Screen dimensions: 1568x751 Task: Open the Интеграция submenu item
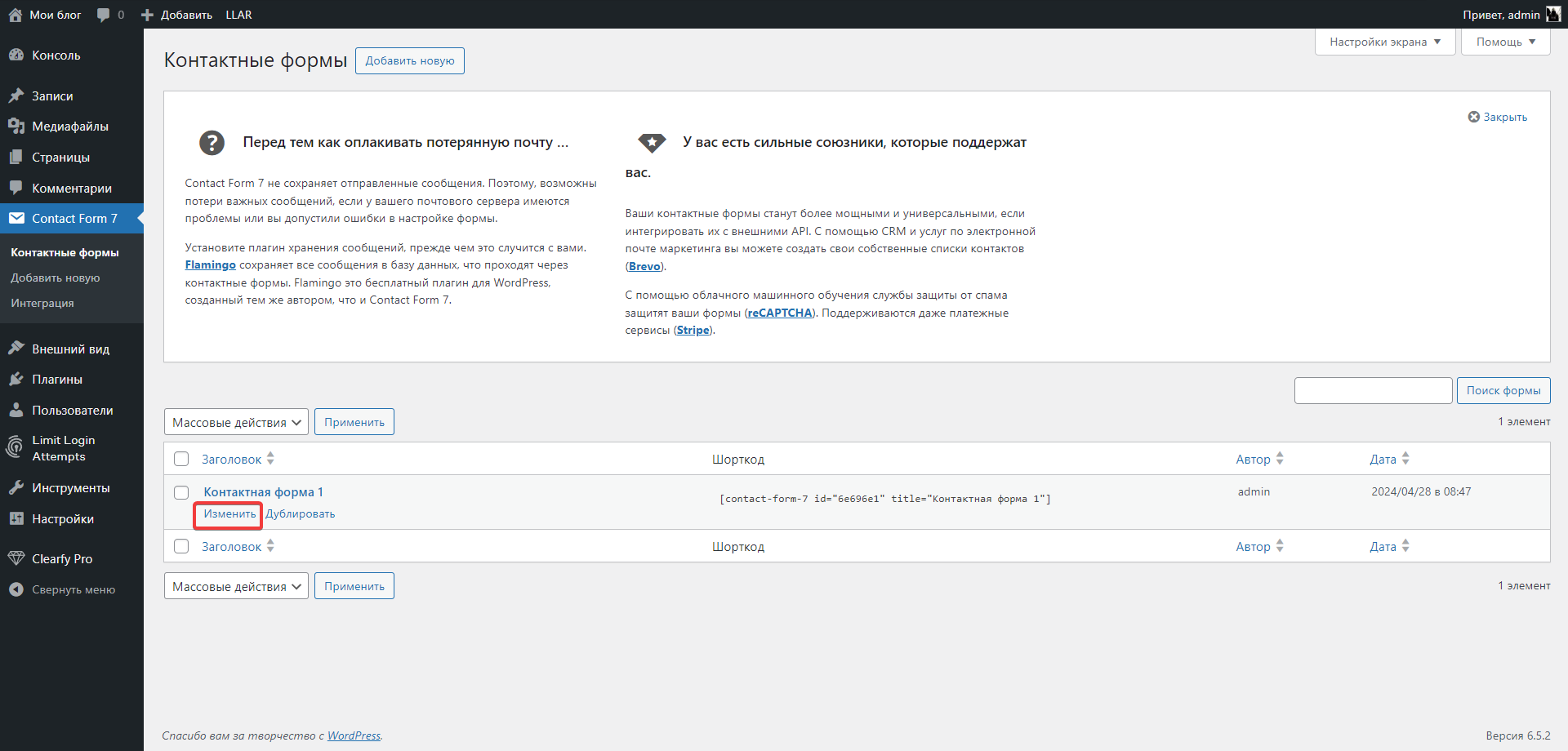[x=42, y=303]
